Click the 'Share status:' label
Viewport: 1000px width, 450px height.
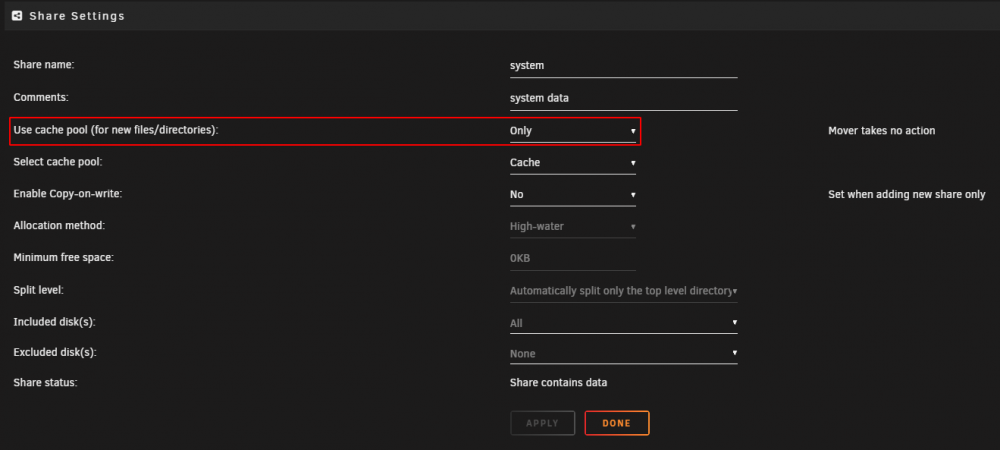tap(45, 382)
